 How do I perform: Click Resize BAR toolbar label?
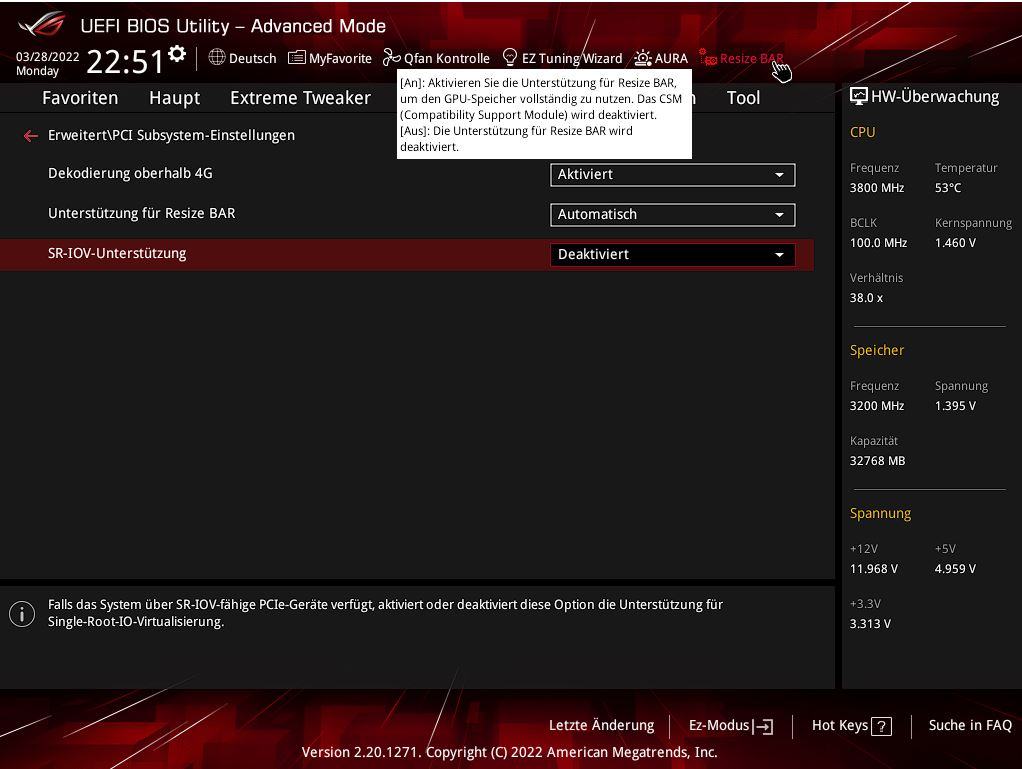752,59
